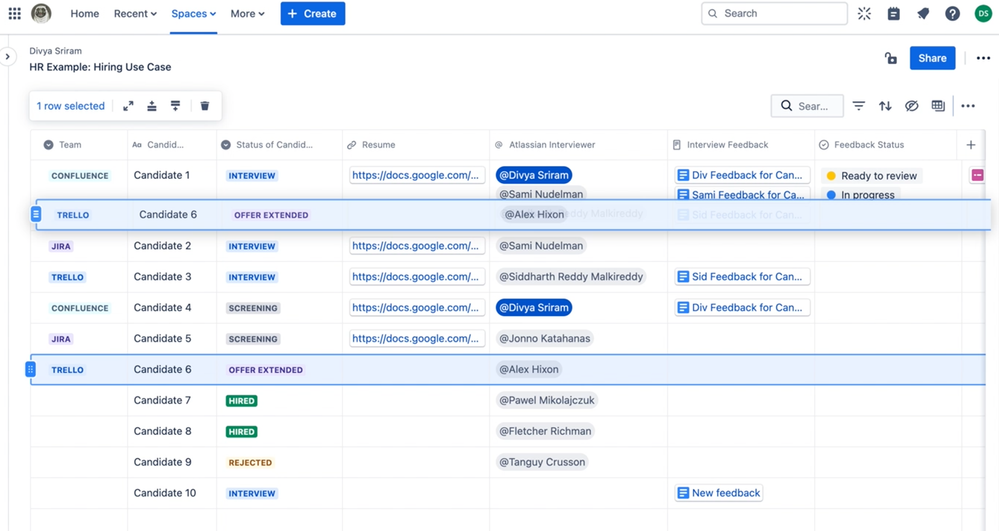The height and width of the screenshot is (531, 999).
Task: Click the @Tanguy Crusson mention
Action: click(x=542, y=462)
